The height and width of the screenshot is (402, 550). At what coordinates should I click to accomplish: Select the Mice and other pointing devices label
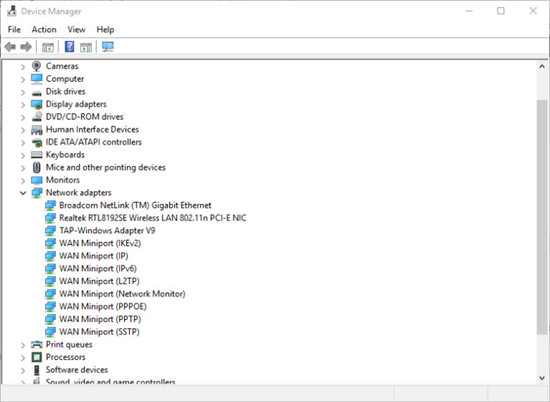[106, 167]
